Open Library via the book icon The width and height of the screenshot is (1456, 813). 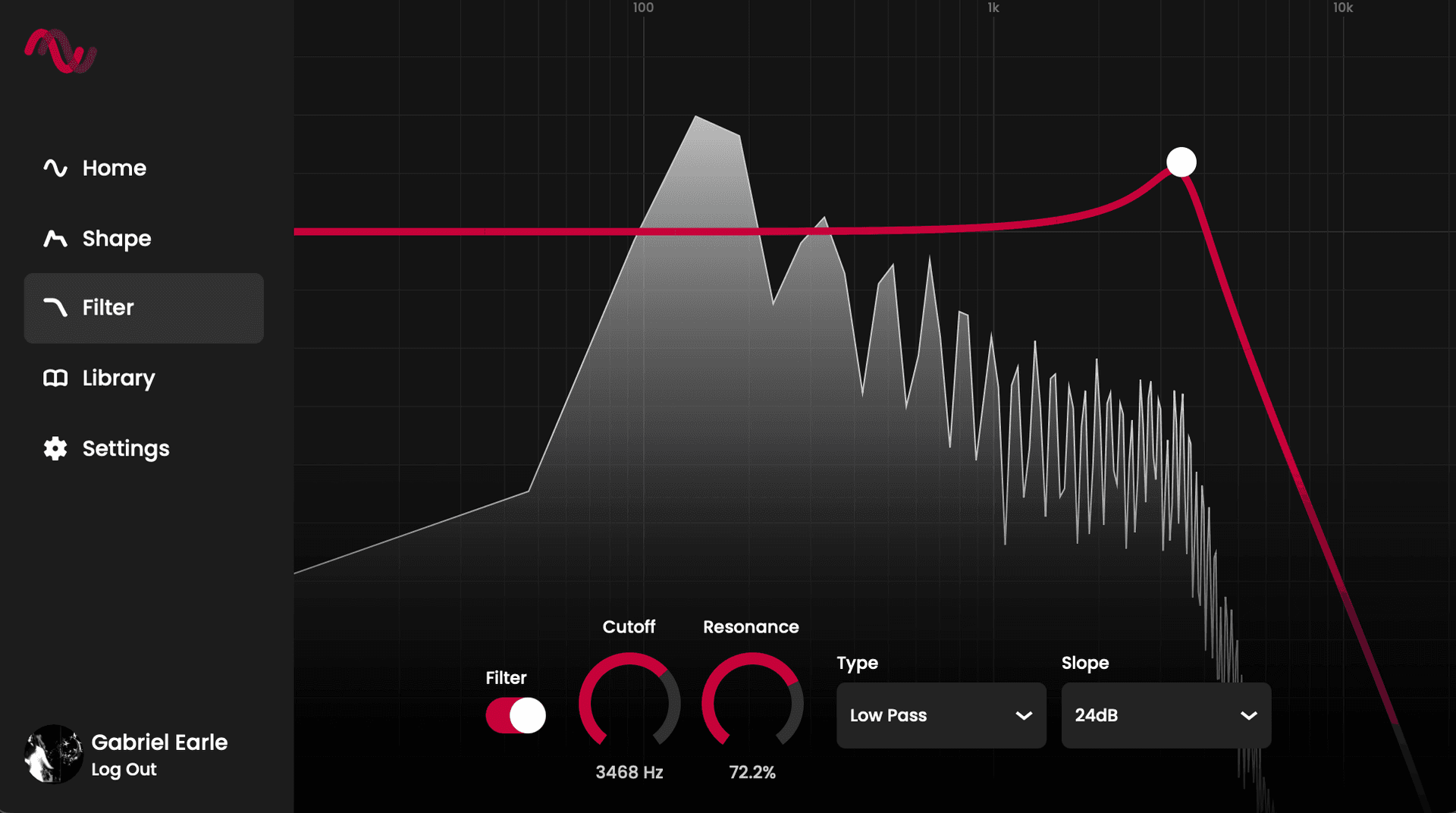[x=55, y=378]
